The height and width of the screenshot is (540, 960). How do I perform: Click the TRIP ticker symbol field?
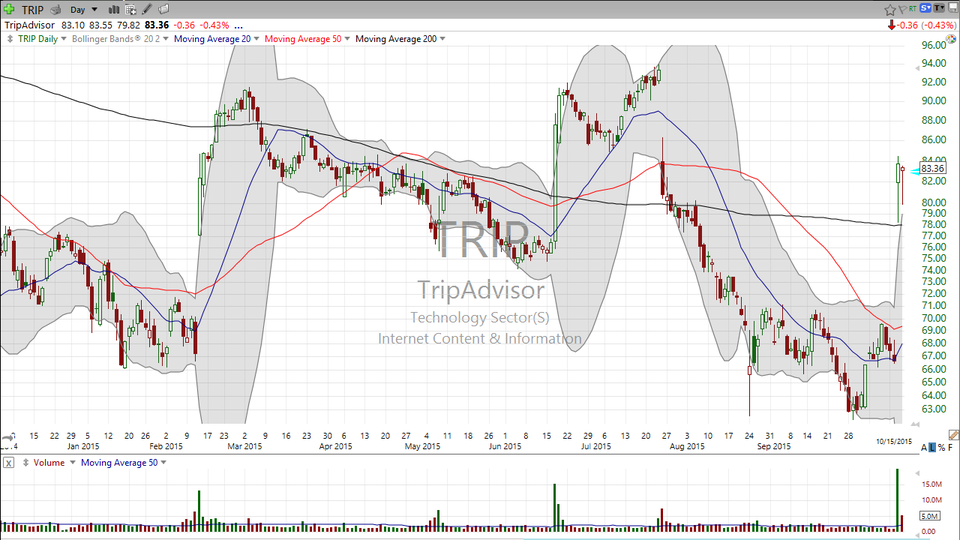tap(32, 10)
